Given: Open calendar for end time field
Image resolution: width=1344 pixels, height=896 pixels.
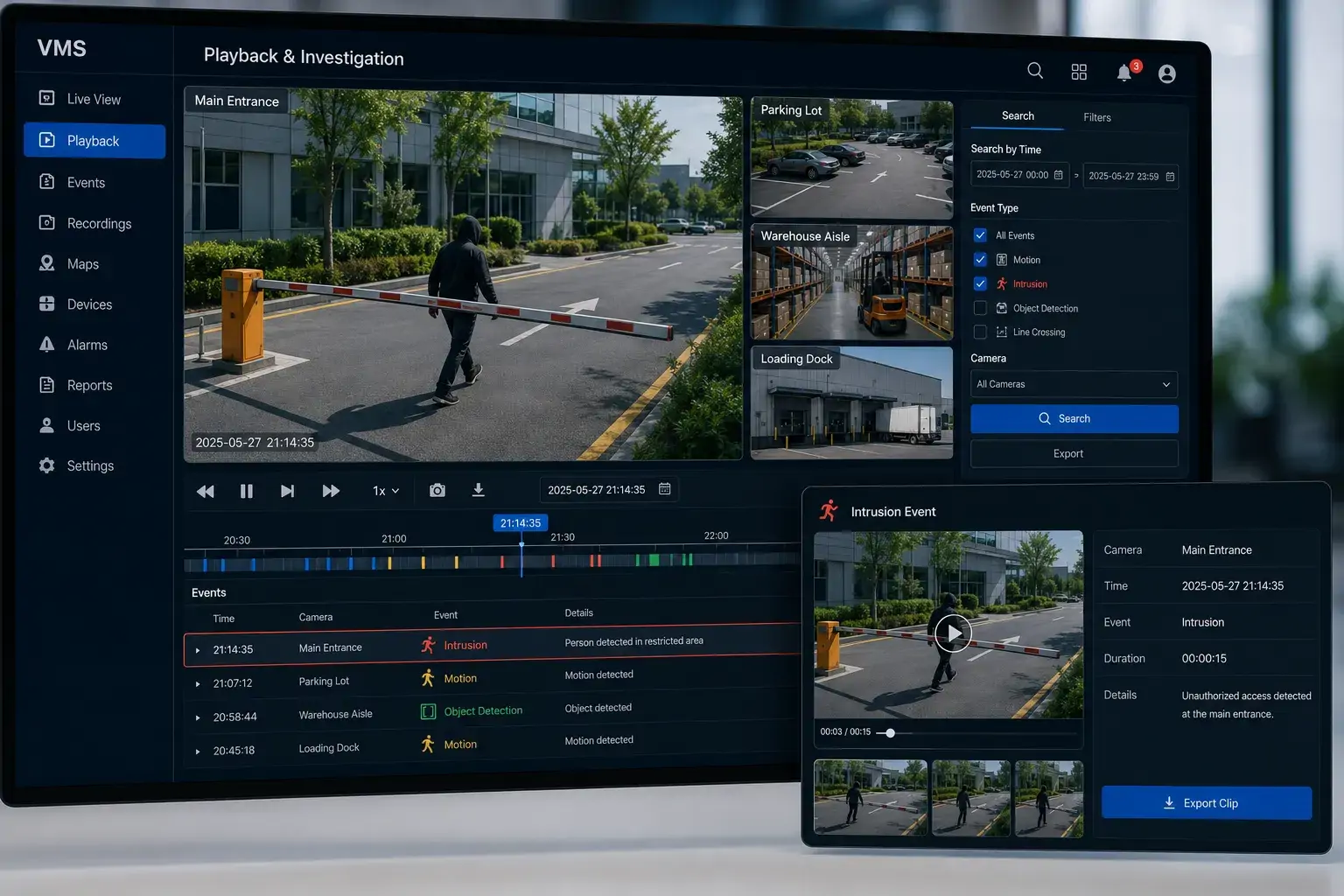Looking at the screenshot, I should [x=1170, y=177].
